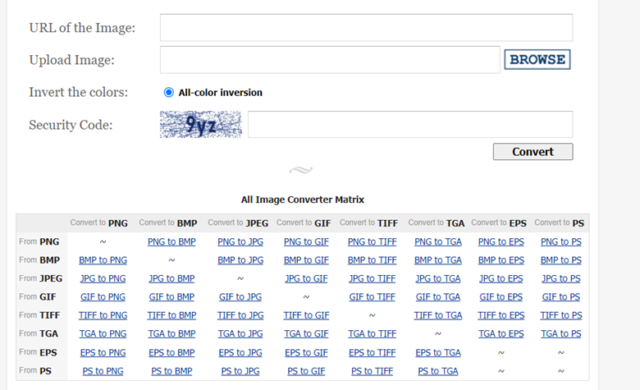Open the EPS to TGA link
The width and height of the screenshot is (640, 390).
[x=438, y=352]
